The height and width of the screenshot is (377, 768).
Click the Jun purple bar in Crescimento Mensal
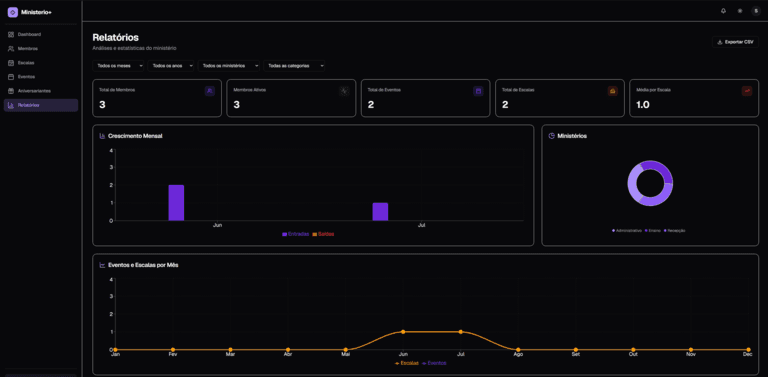click(176, 203)
